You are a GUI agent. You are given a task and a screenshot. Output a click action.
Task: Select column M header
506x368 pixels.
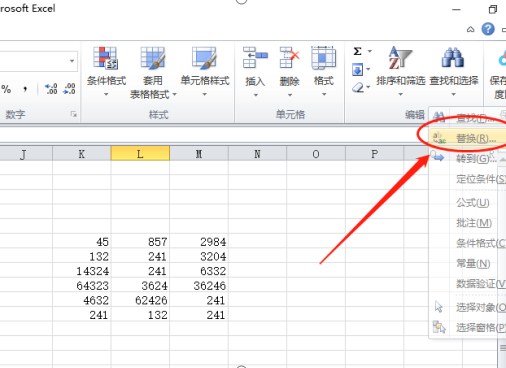tap(199, 154)
